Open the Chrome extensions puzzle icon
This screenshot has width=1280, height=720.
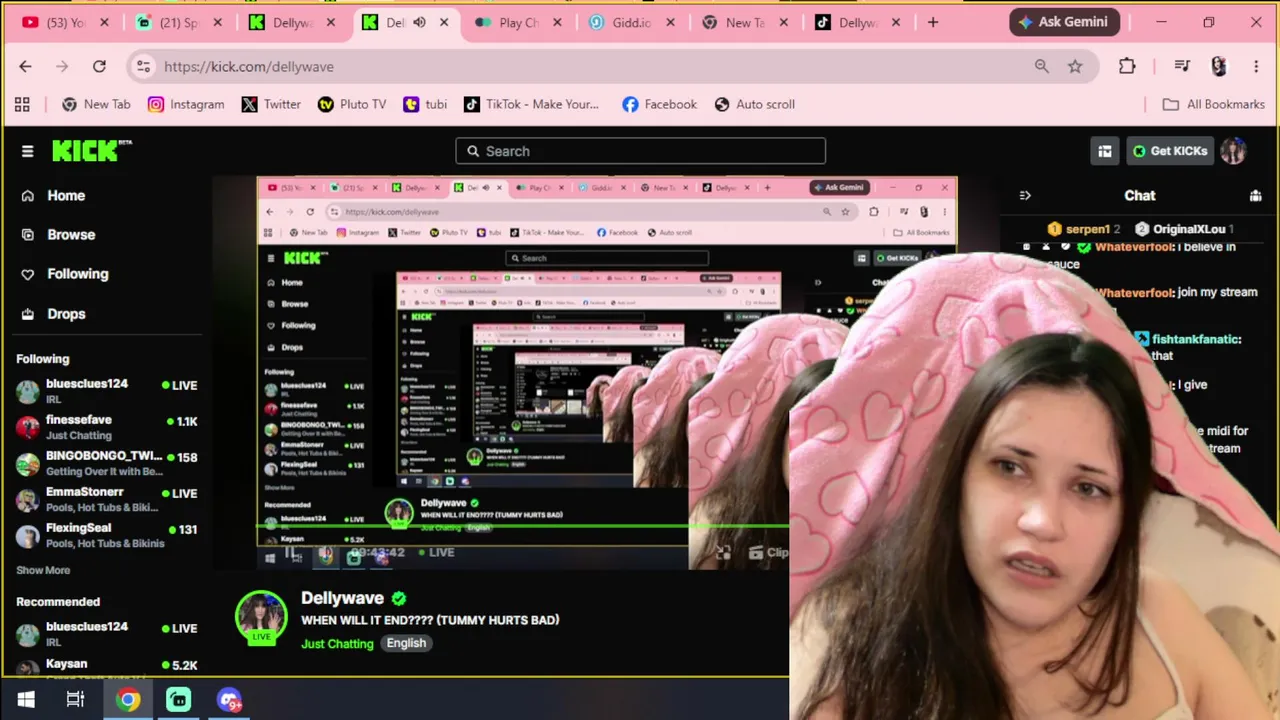[x=1127, y=66]
